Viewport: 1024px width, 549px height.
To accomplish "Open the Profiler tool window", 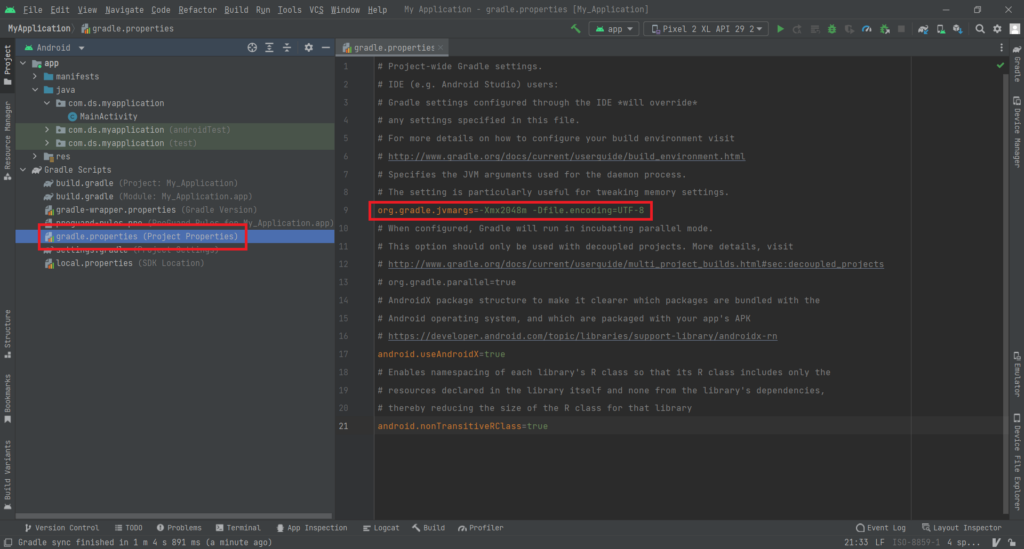I will coord(481,527).
